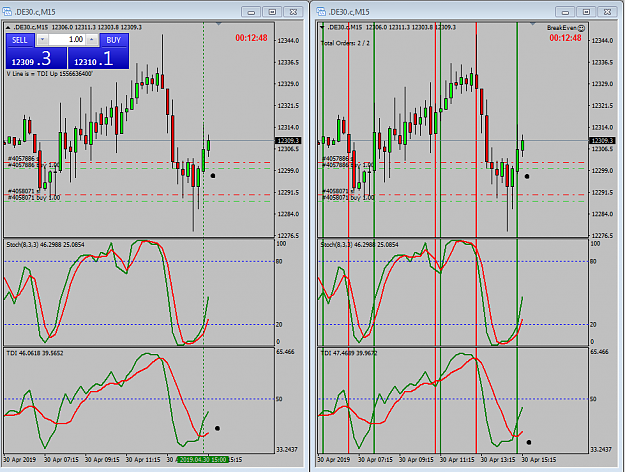Decrease lot volume with the down arrow
This screenshot has width=625, height=472.
click(42, 39)
